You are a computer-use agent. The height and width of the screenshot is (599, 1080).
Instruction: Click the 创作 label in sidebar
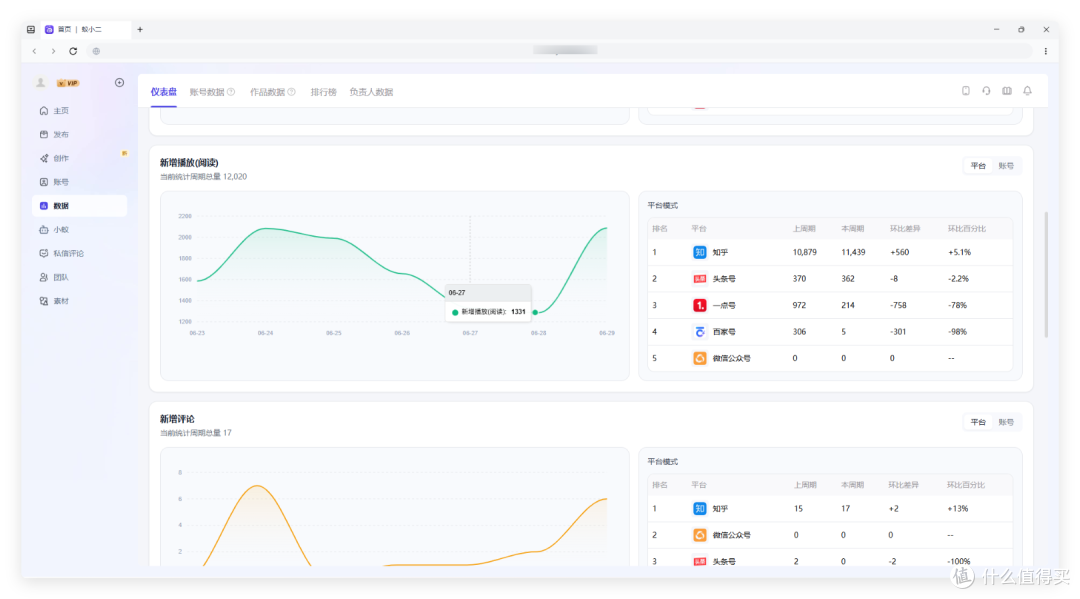(61, 158)
